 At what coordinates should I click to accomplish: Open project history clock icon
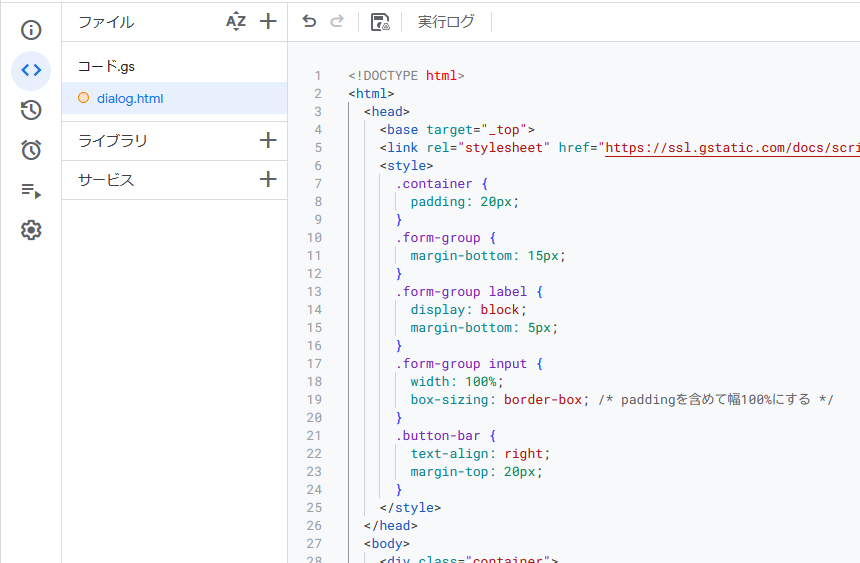pyautogui.click(x=31, y=110)
